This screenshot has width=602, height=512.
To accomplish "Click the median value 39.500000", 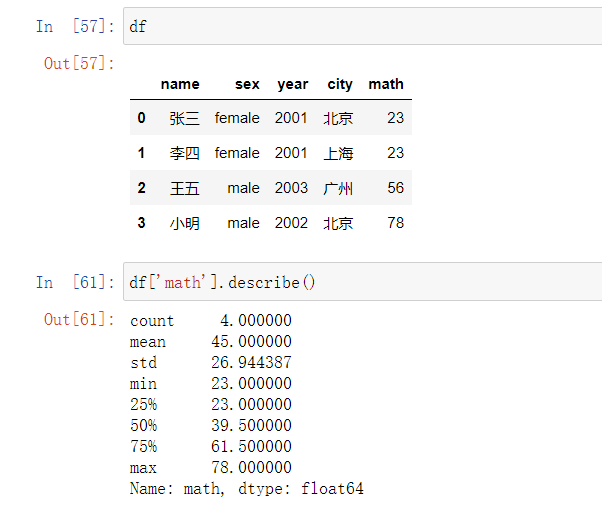I will 251,425.
